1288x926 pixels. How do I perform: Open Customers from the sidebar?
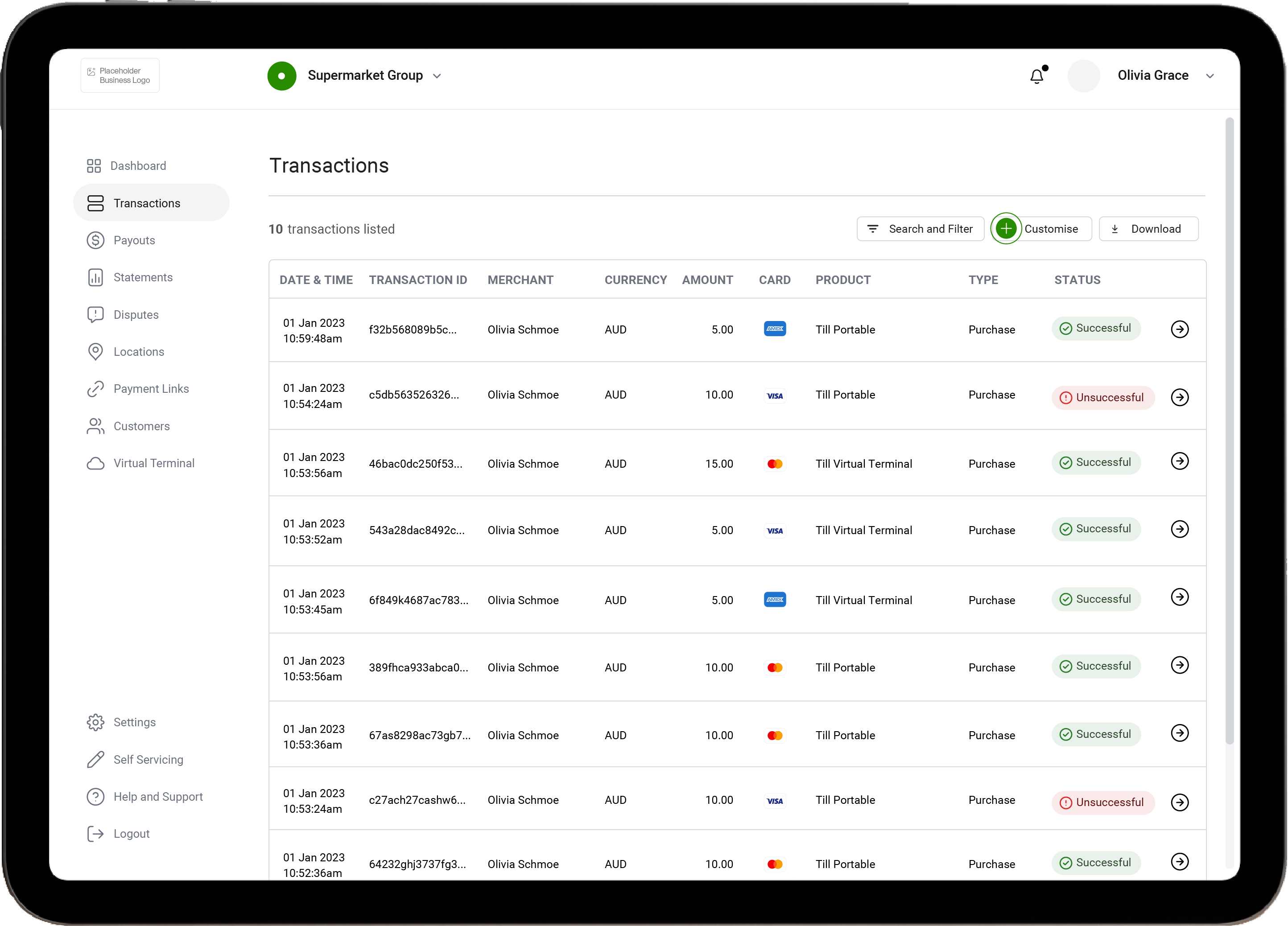coord(128,426)
